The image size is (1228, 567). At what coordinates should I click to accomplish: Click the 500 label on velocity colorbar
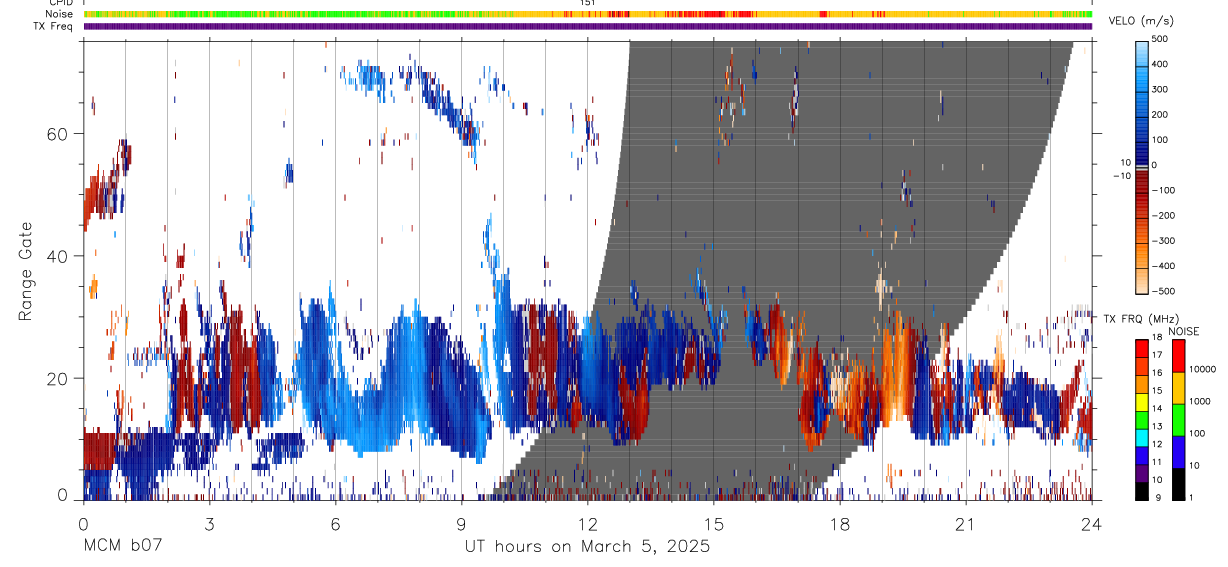pyautogui.click(x=1161, y=40)
